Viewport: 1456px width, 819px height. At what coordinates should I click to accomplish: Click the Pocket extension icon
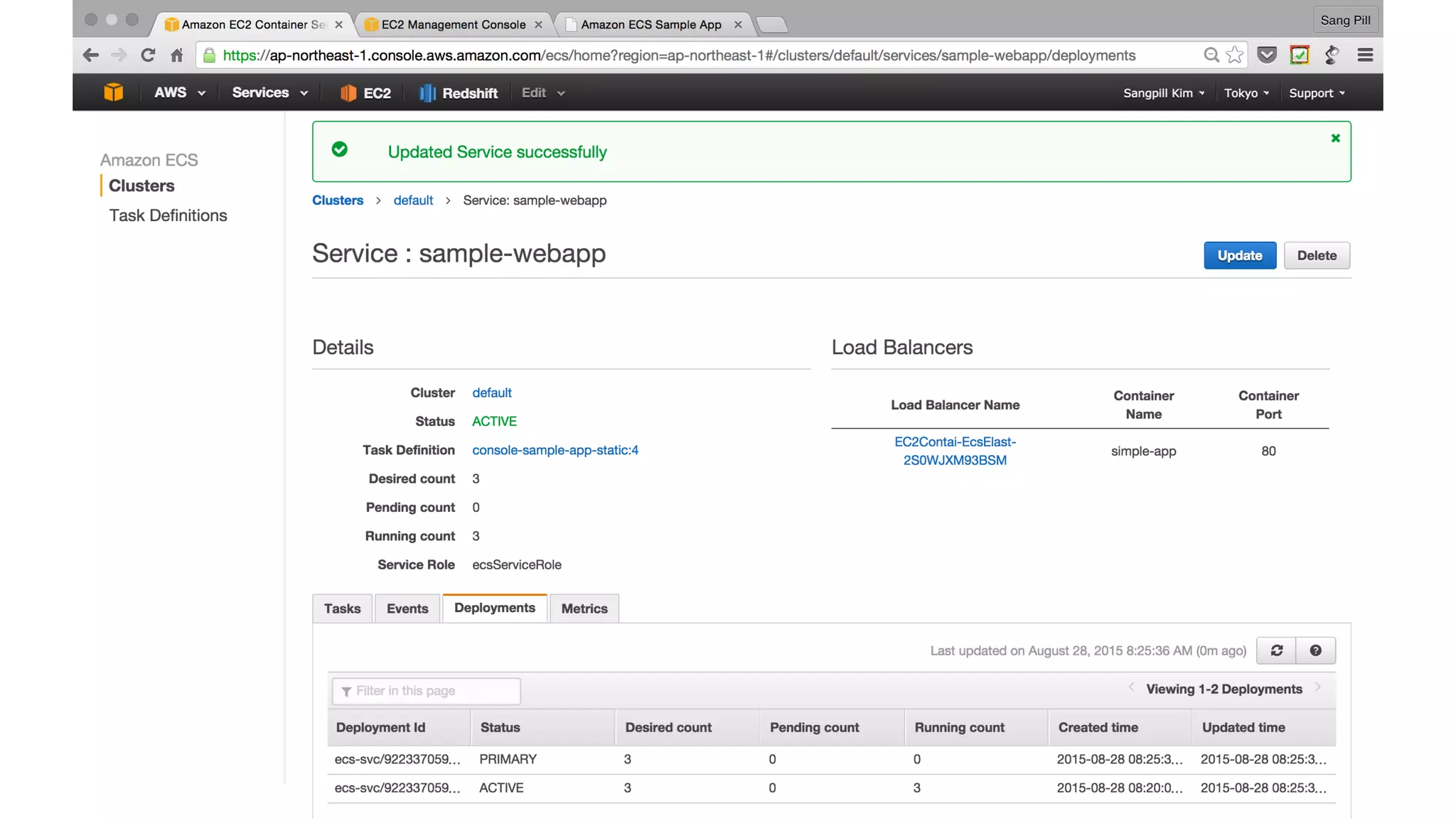click(x=1266, y=55)
